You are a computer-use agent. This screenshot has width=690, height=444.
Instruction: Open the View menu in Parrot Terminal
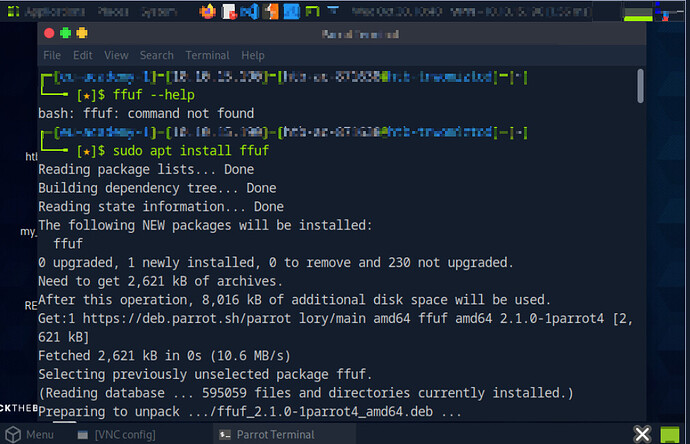116,55
